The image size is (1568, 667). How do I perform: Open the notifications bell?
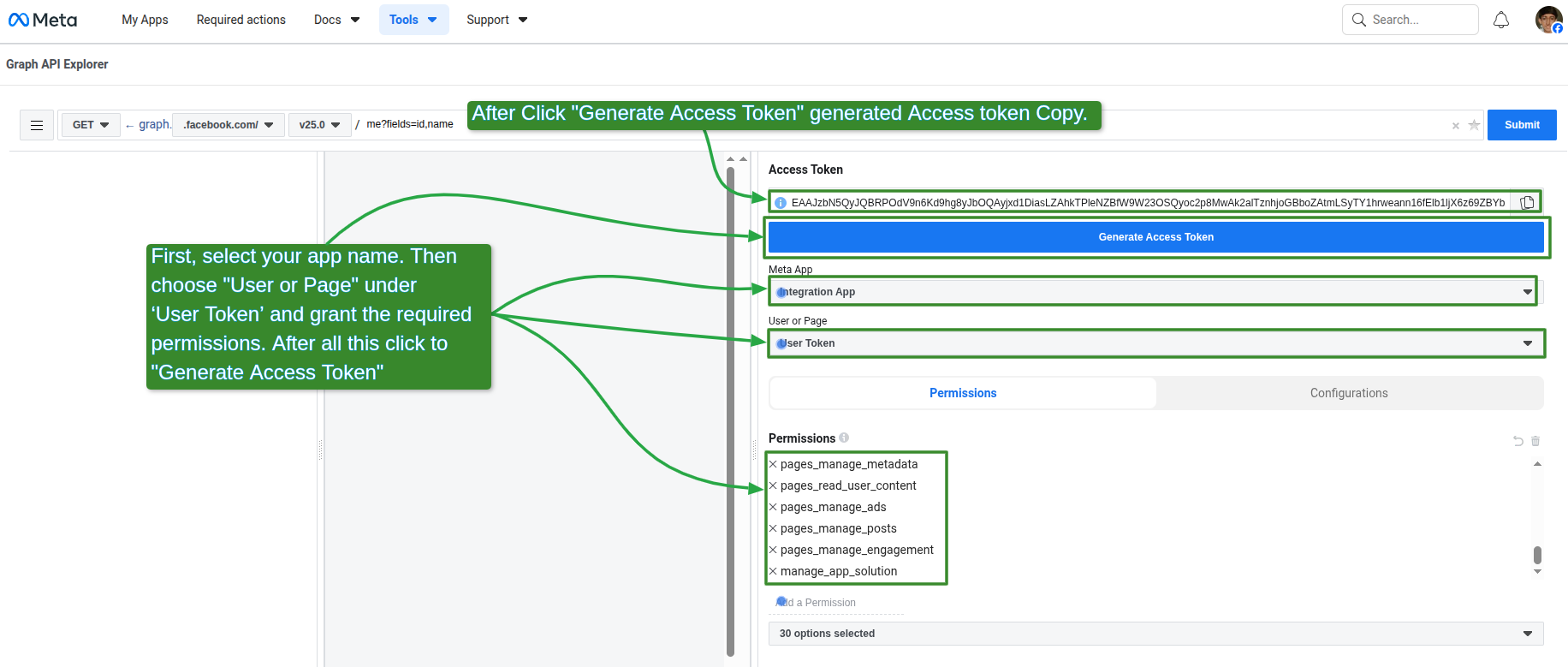pos(1501,20)
